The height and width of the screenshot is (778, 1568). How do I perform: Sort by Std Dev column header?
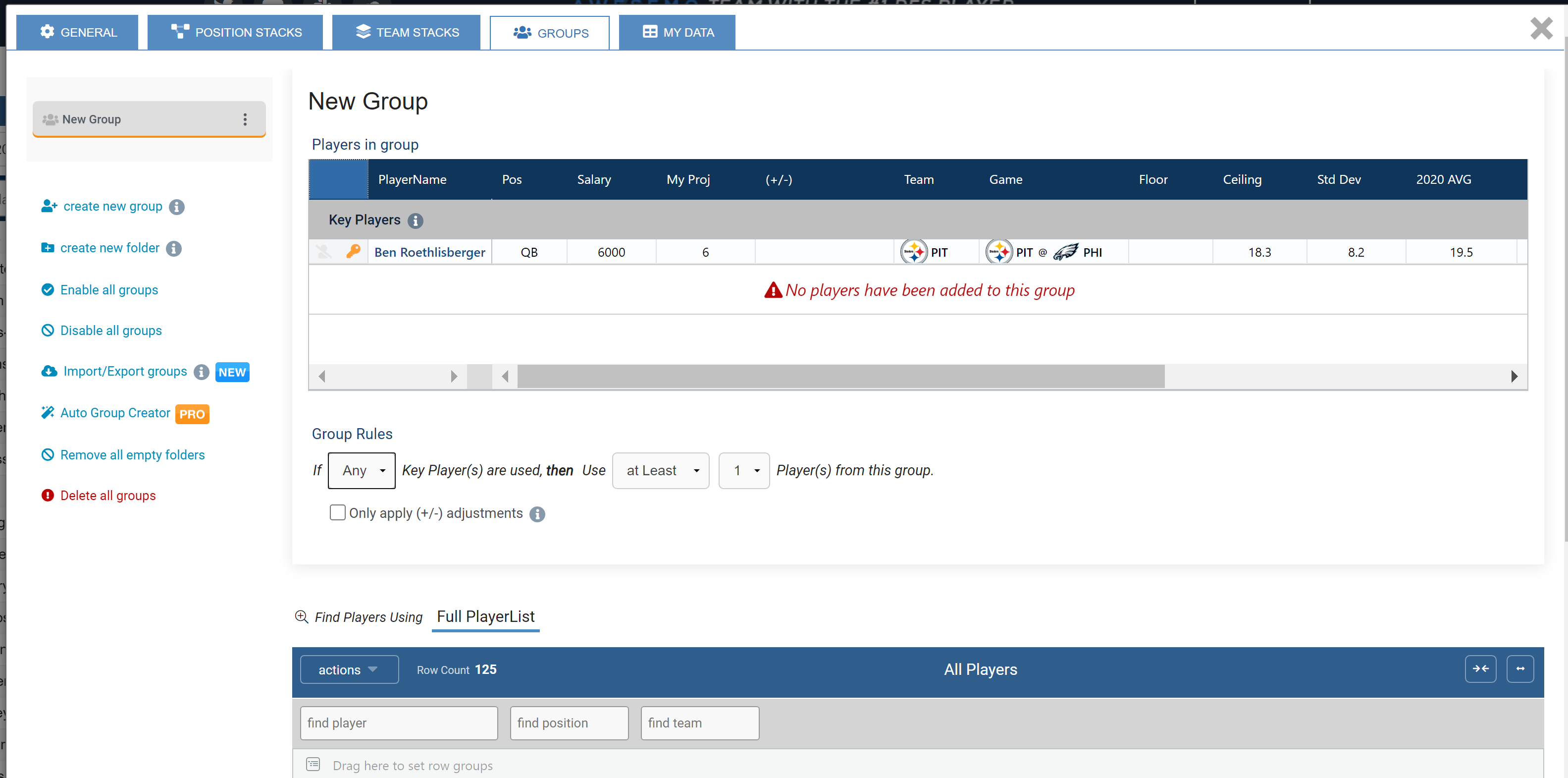coord(1339,180)
